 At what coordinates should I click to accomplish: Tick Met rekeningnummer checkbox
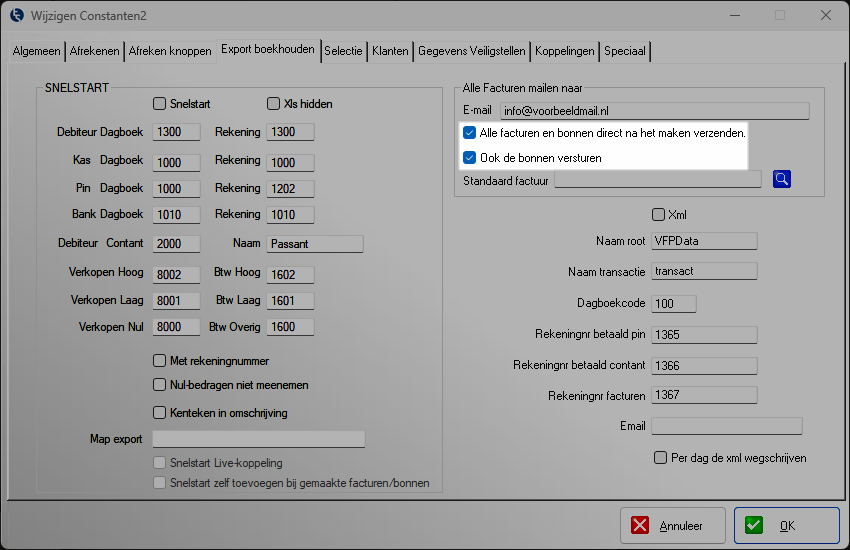coord(159,361)
